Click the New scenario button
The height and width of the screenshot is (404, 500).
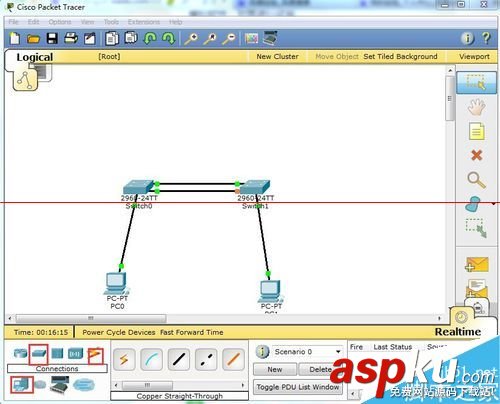[275, 369]
